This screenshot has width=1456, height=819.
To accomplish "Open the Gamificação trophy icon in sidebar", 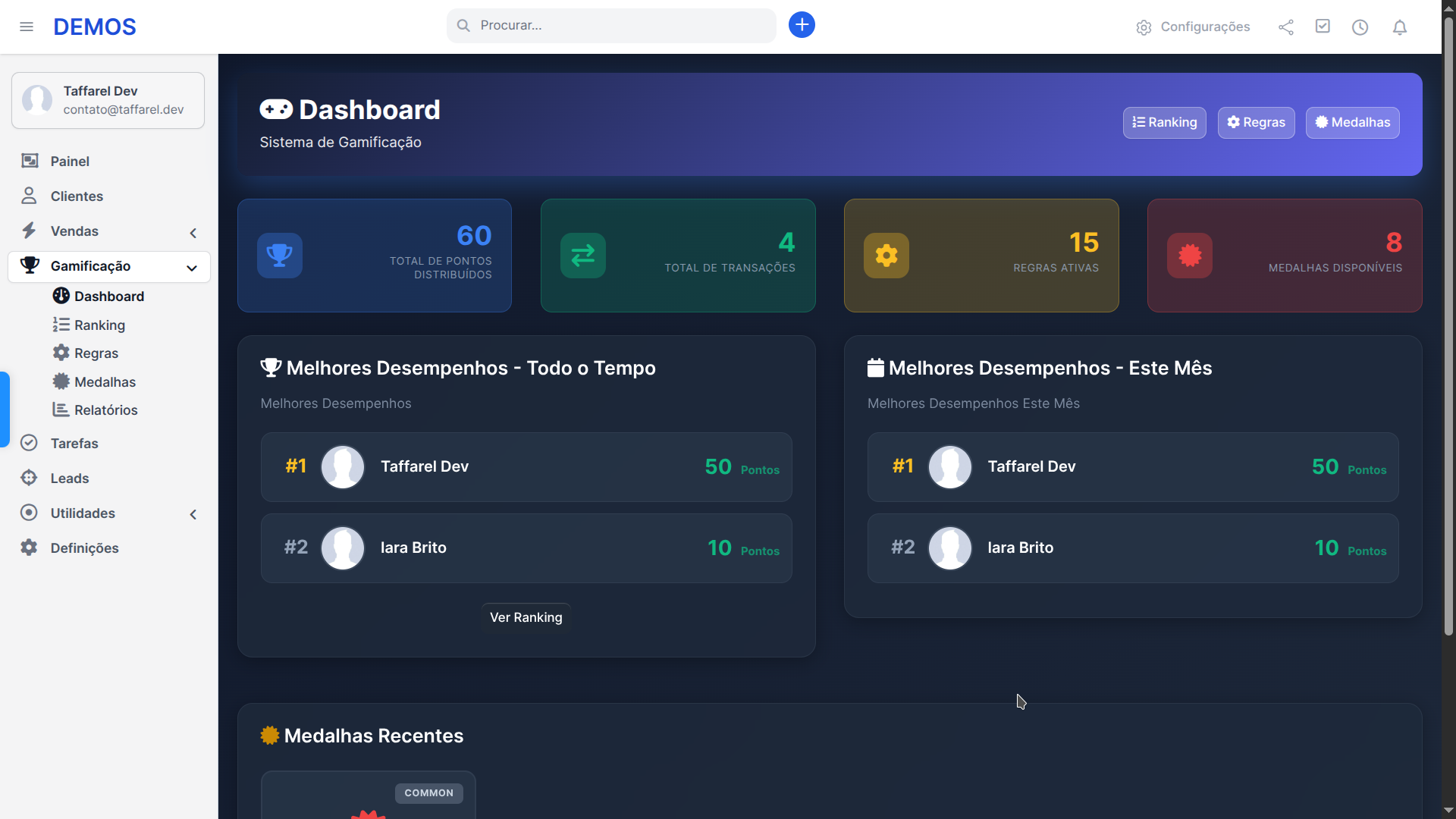I will click(x=30, y=265).
